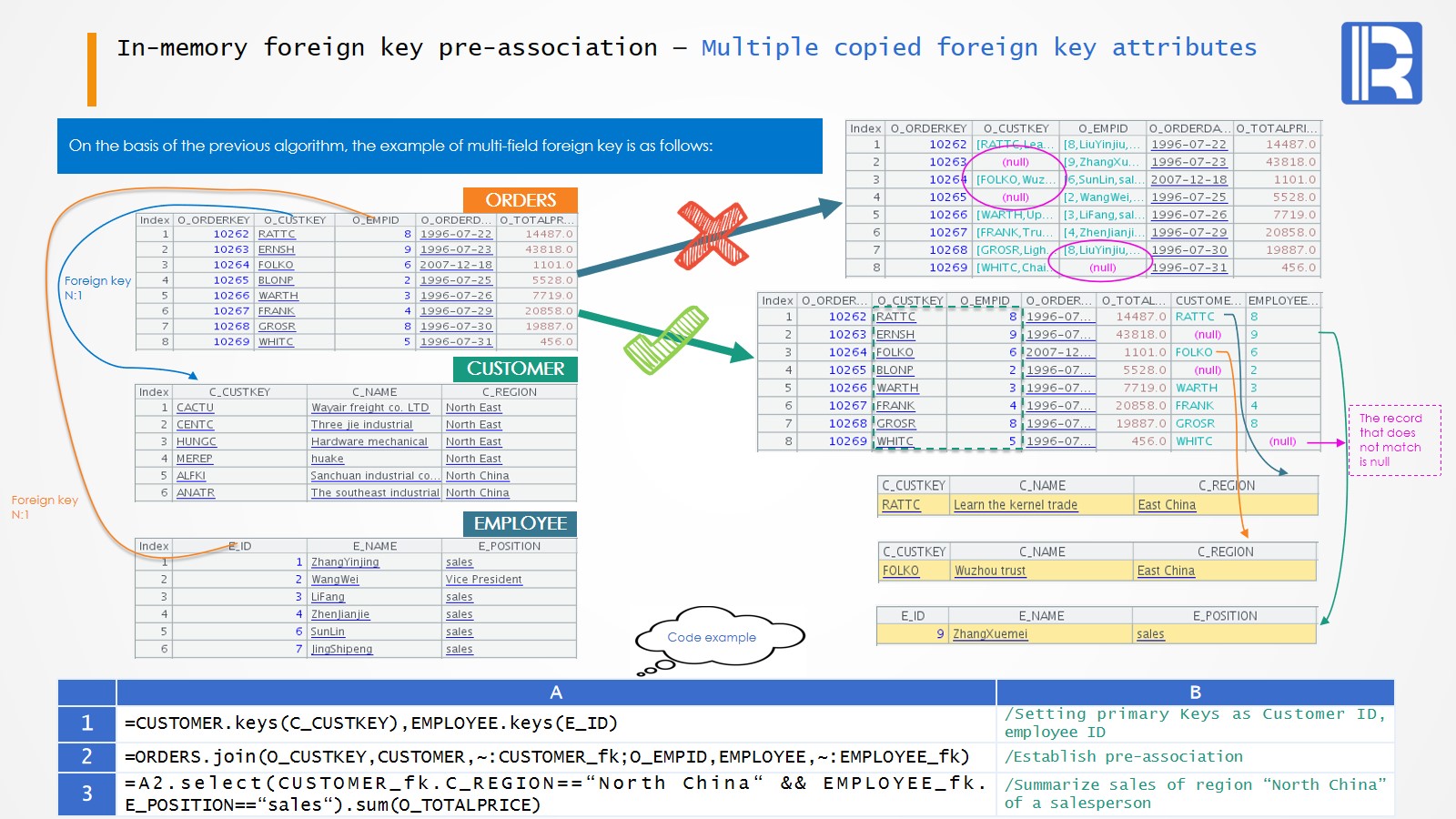The height and width of the screenshot is (819, 1456).
Task: Click the Vice President position link
Action: [483, 580]
